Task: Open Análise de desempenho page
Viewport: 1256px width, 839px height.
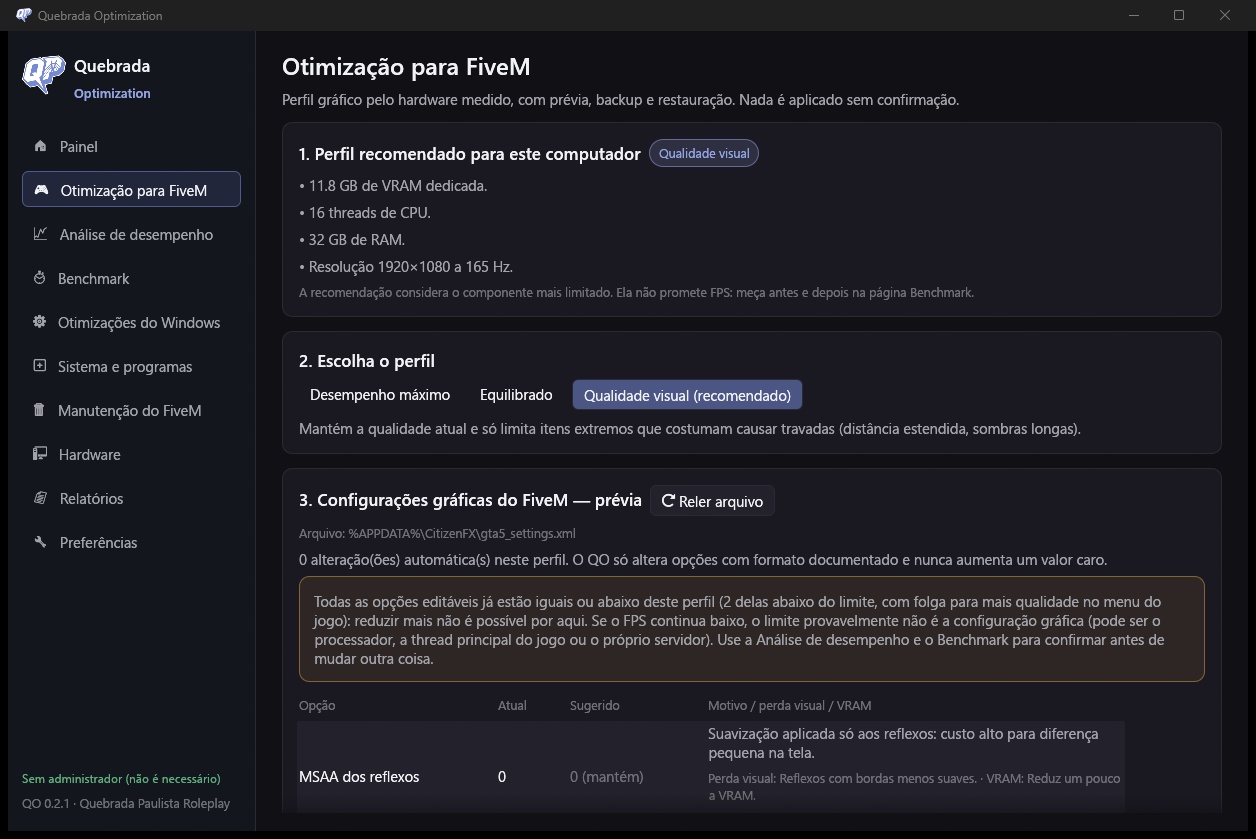Action: coord(131,235)
